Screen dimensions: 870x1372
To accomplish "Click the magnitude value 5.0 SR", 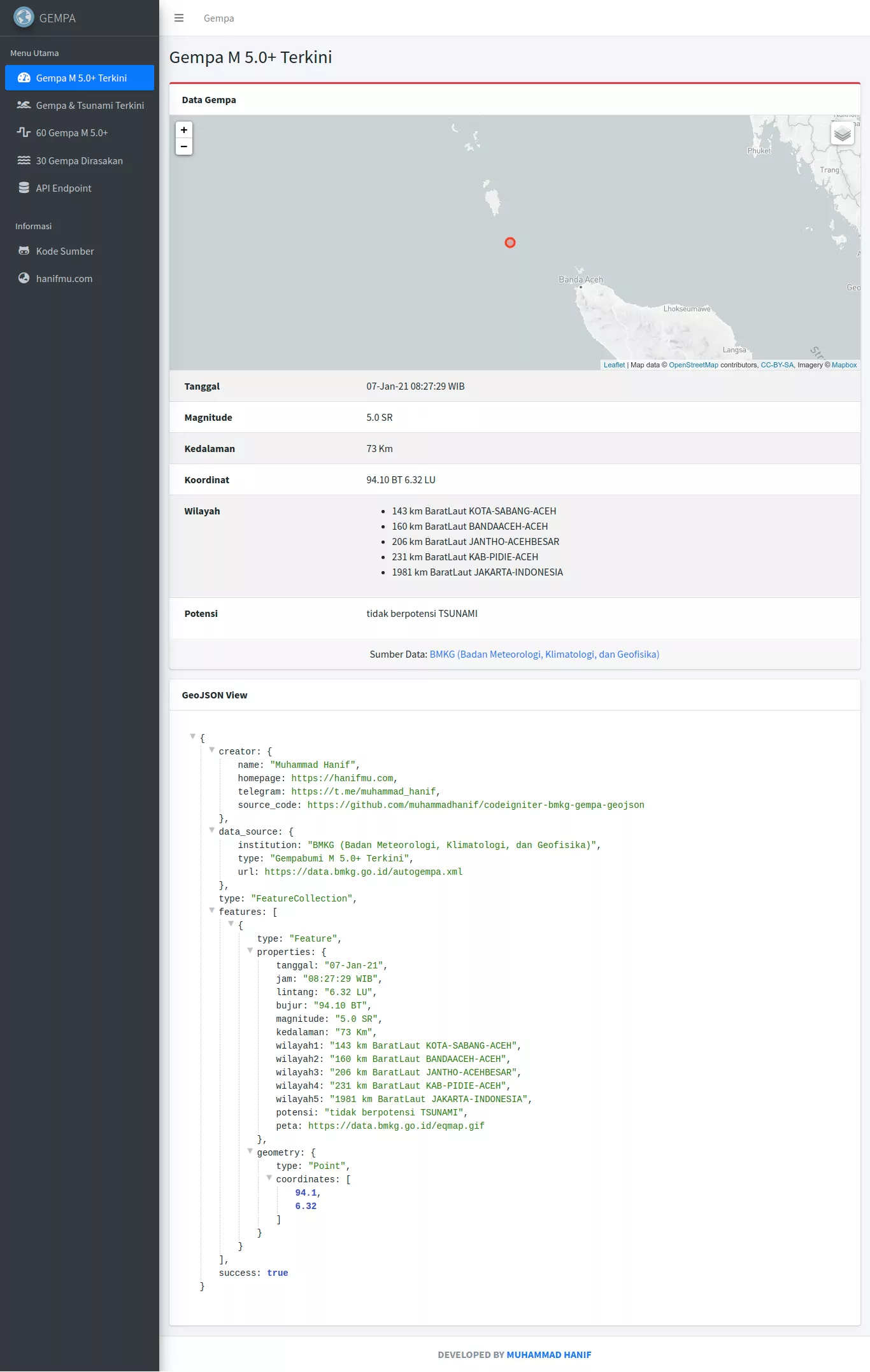I will click(x=380, y=417).
